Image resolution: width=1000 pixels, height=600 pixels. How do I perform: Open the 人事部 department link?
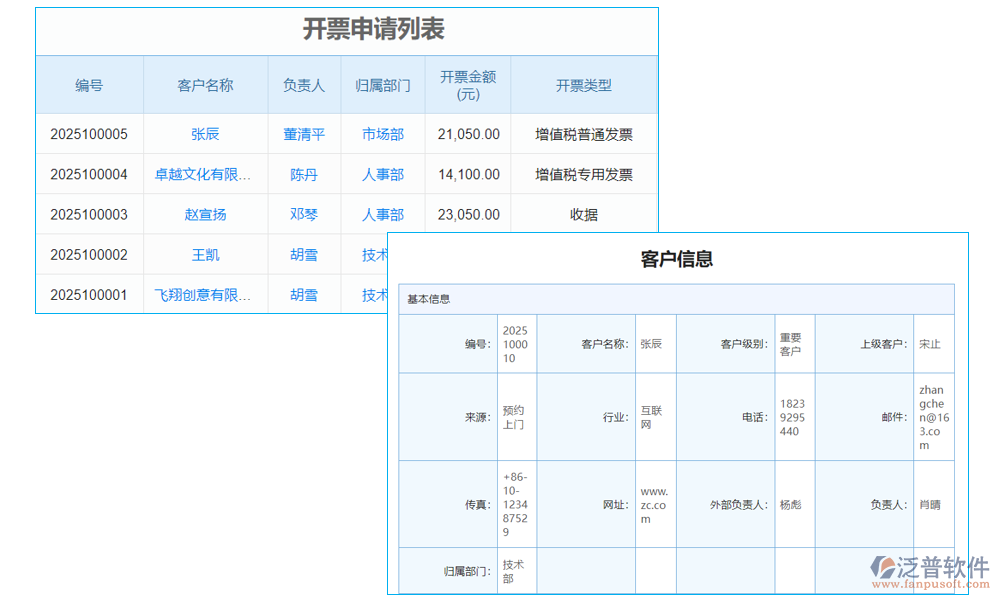coord(383,174)
